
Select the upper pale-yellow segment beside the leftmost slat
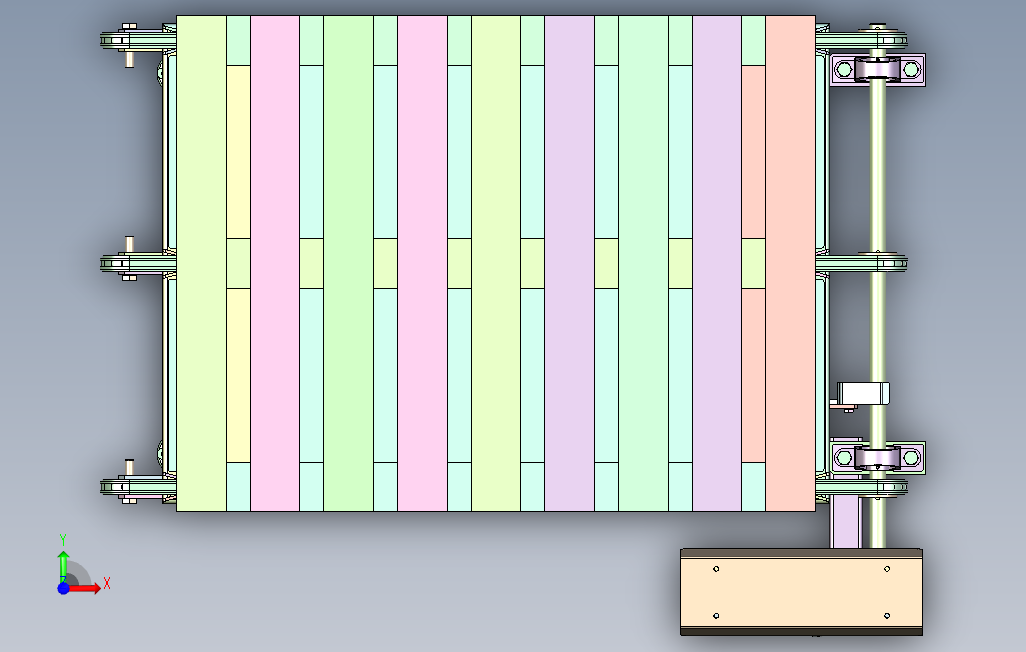(x=238, y=152)
